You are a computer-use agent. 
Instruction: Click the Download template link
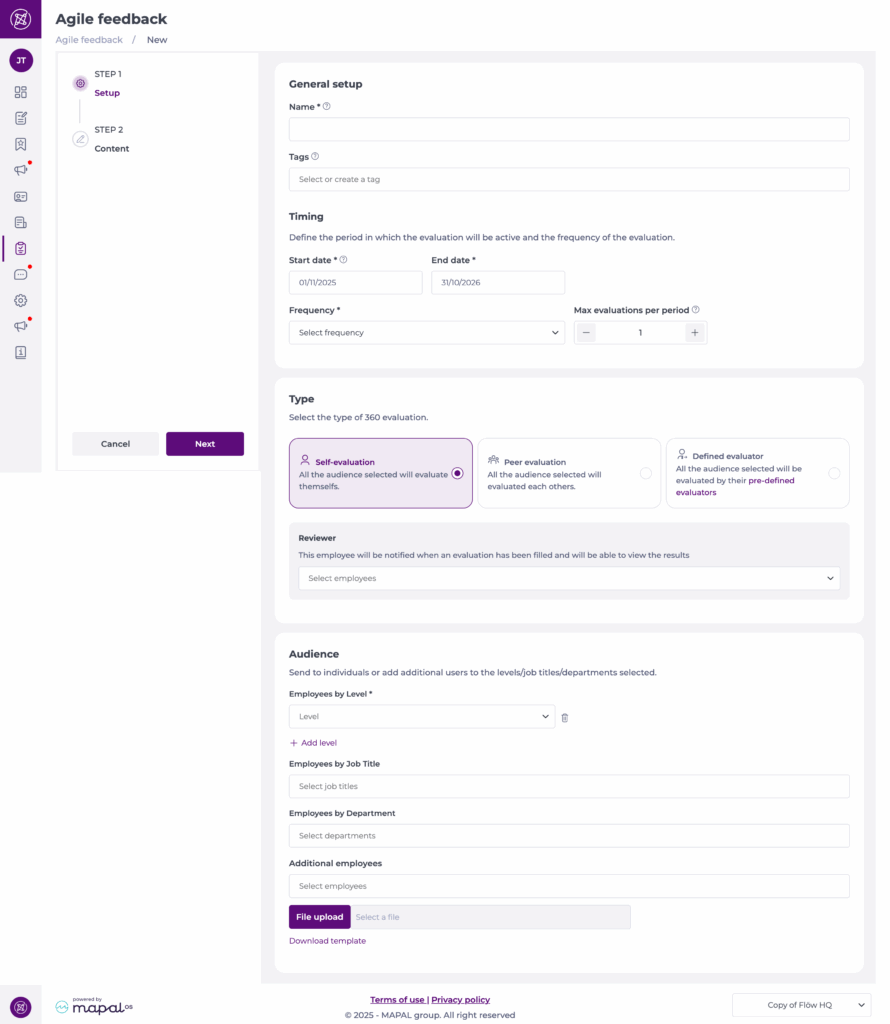coord(327,941)
